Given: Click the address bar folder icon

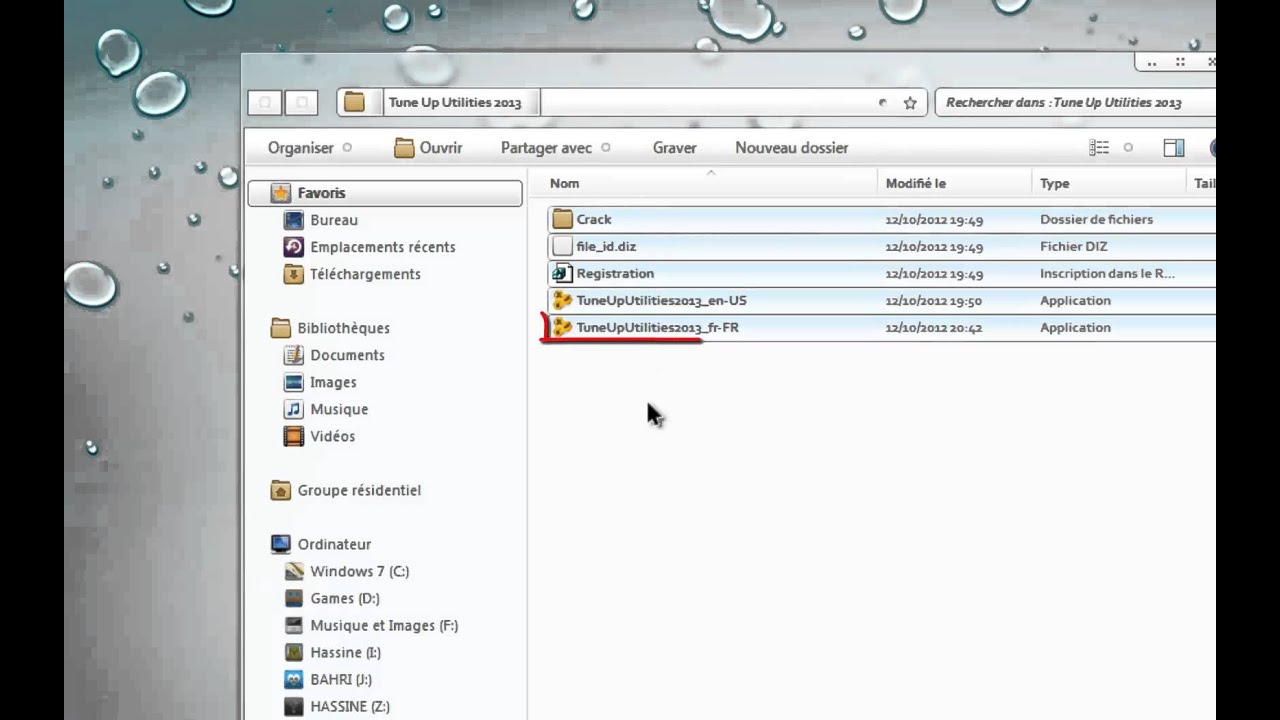Looking at the screenshot, I should 354,102.
